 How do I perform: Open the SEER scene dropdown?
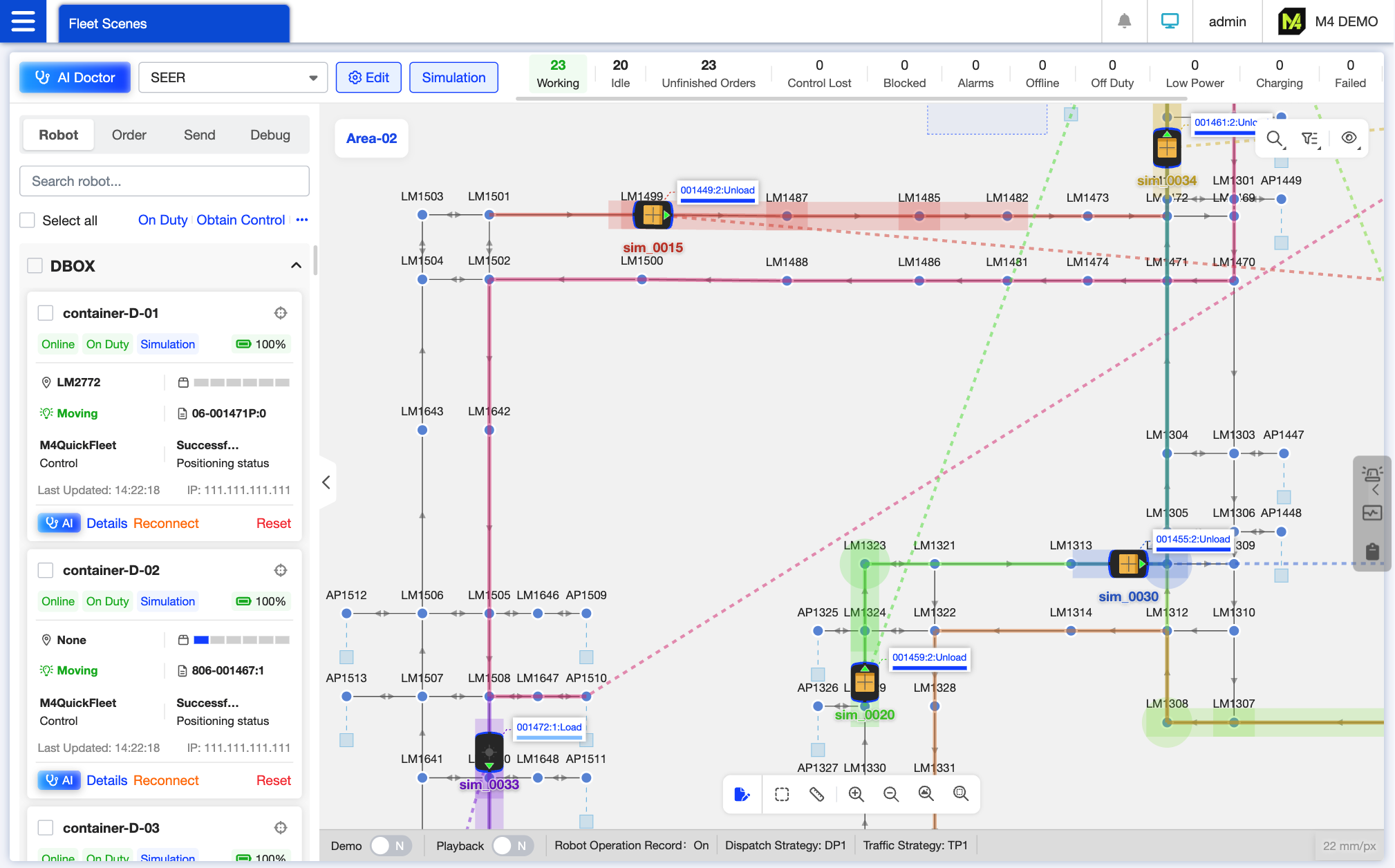pos(233,77)
